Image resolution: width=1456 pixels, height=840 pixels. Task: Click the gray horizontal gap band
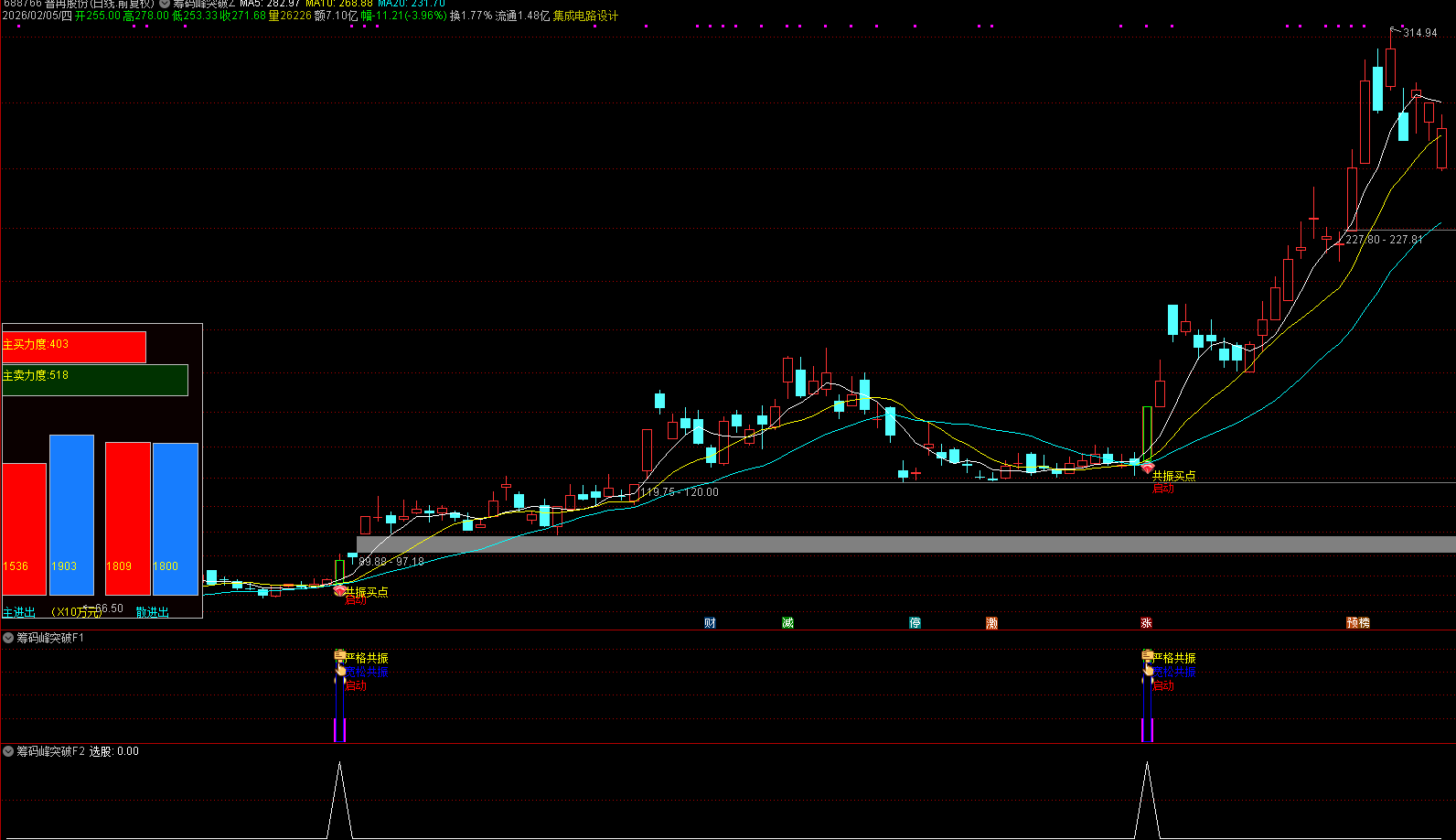[x=905, y=544]
